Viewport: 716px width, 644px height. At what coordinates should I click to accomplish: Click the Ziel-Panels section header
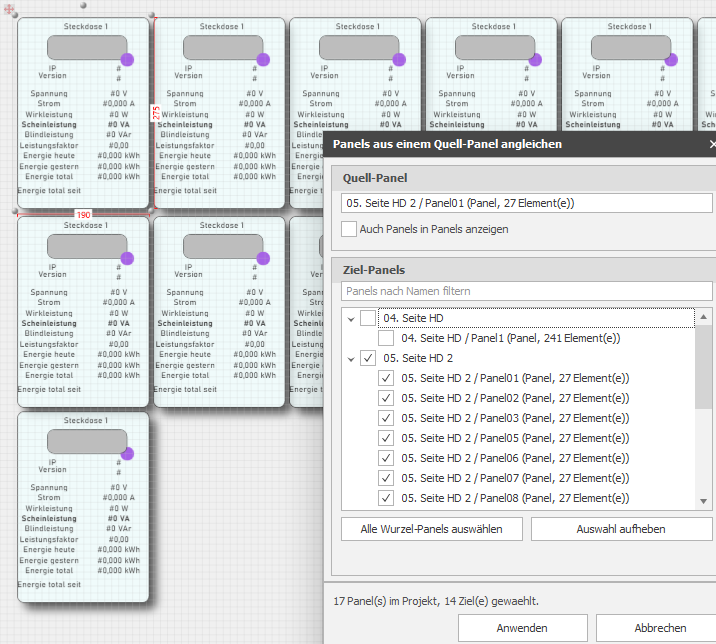(524, 270)
